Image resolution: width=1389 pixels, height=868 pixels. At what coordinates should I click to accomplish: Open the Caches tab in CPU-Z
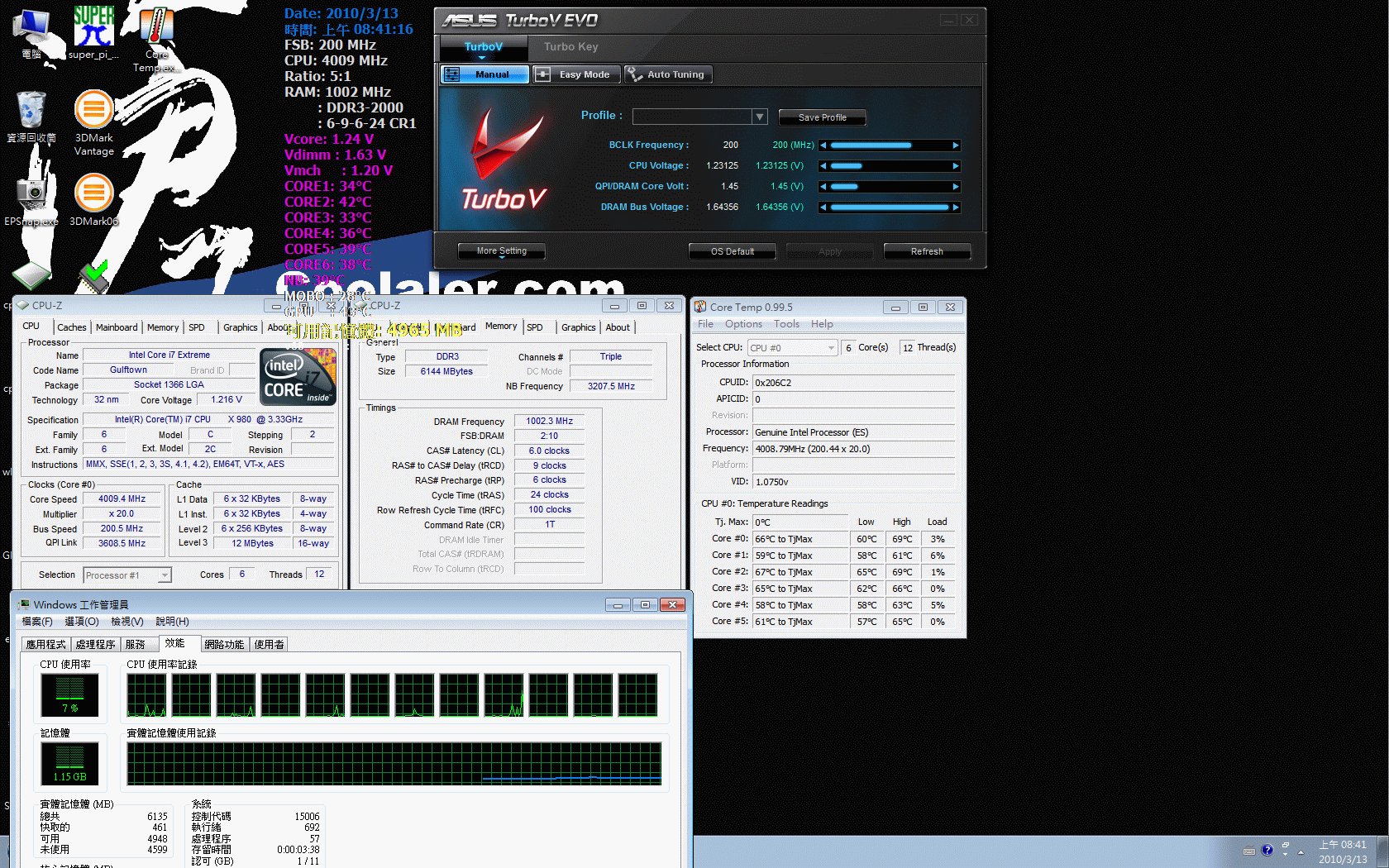(x=72, y=327)
